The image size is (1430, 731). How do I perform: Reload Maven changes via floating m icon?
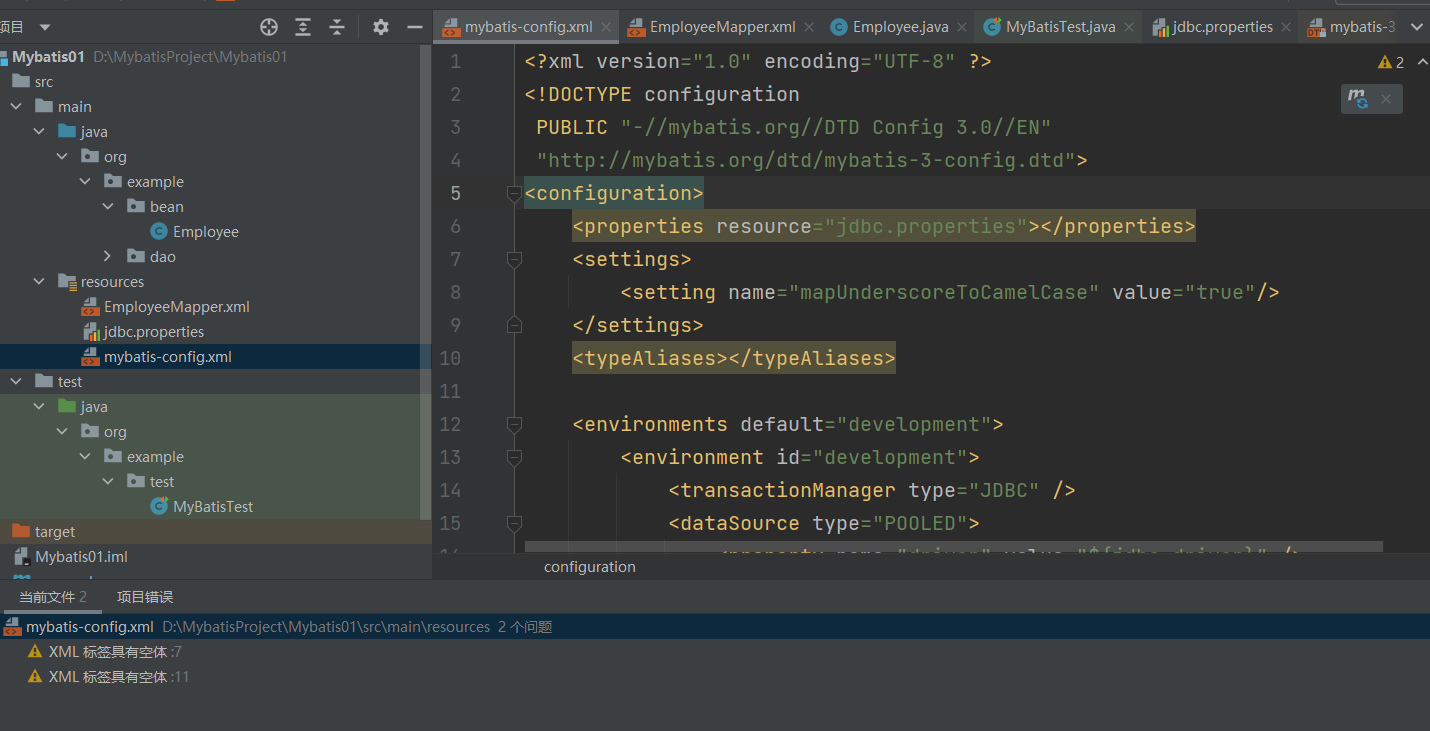click(x=1357, y=98)
